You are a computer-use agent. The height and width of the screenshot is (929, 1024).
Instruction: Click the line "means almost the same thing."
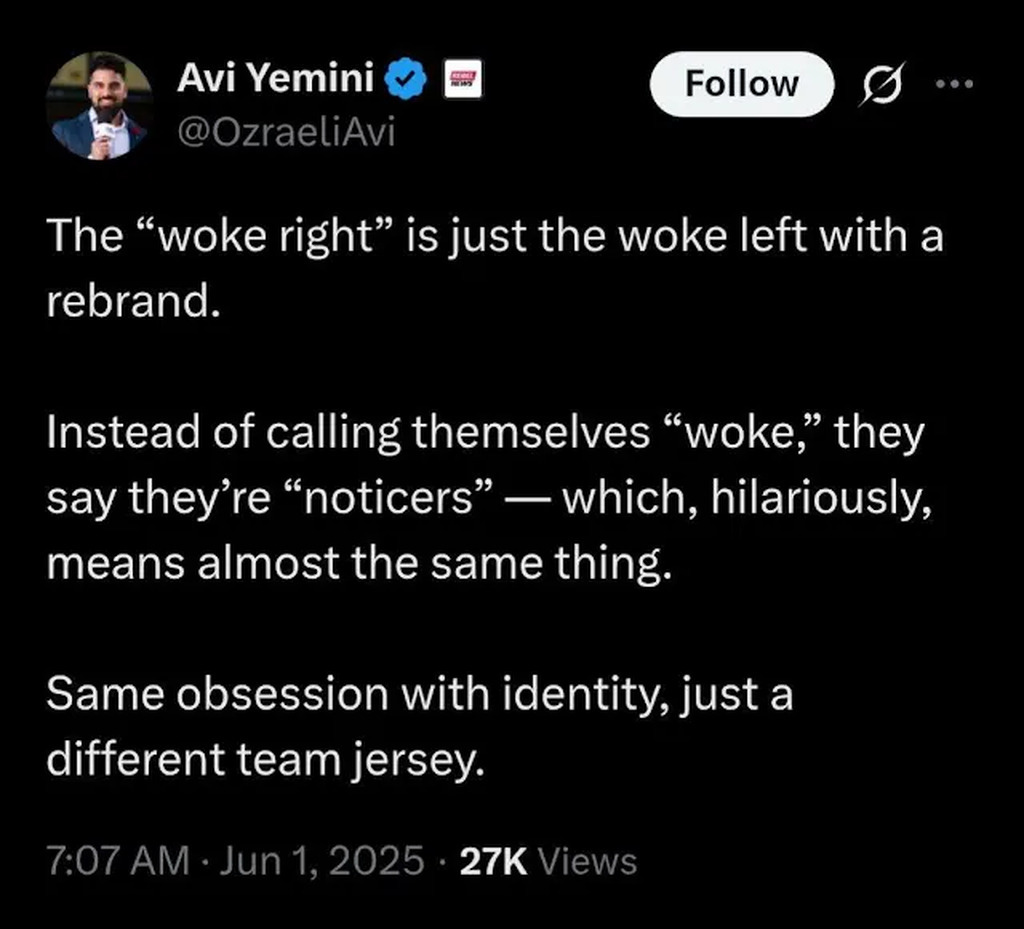coord(356,566)
